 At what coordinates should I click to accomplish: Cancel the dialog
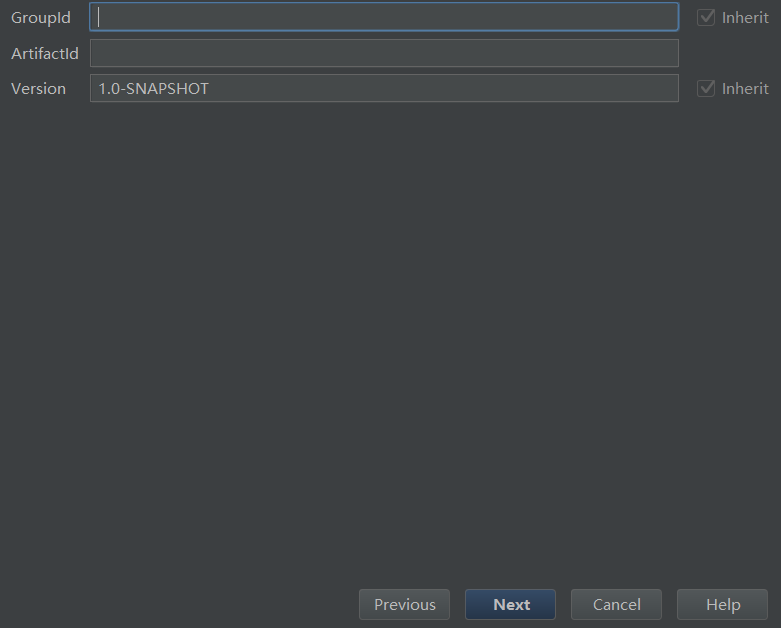616,604
